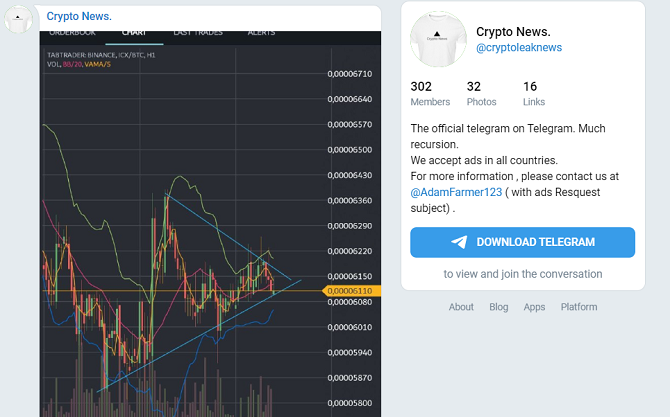The width and height of the screenshot is (670, 417).
Task: Select the 32 Photos count
Action: point(481,94)
